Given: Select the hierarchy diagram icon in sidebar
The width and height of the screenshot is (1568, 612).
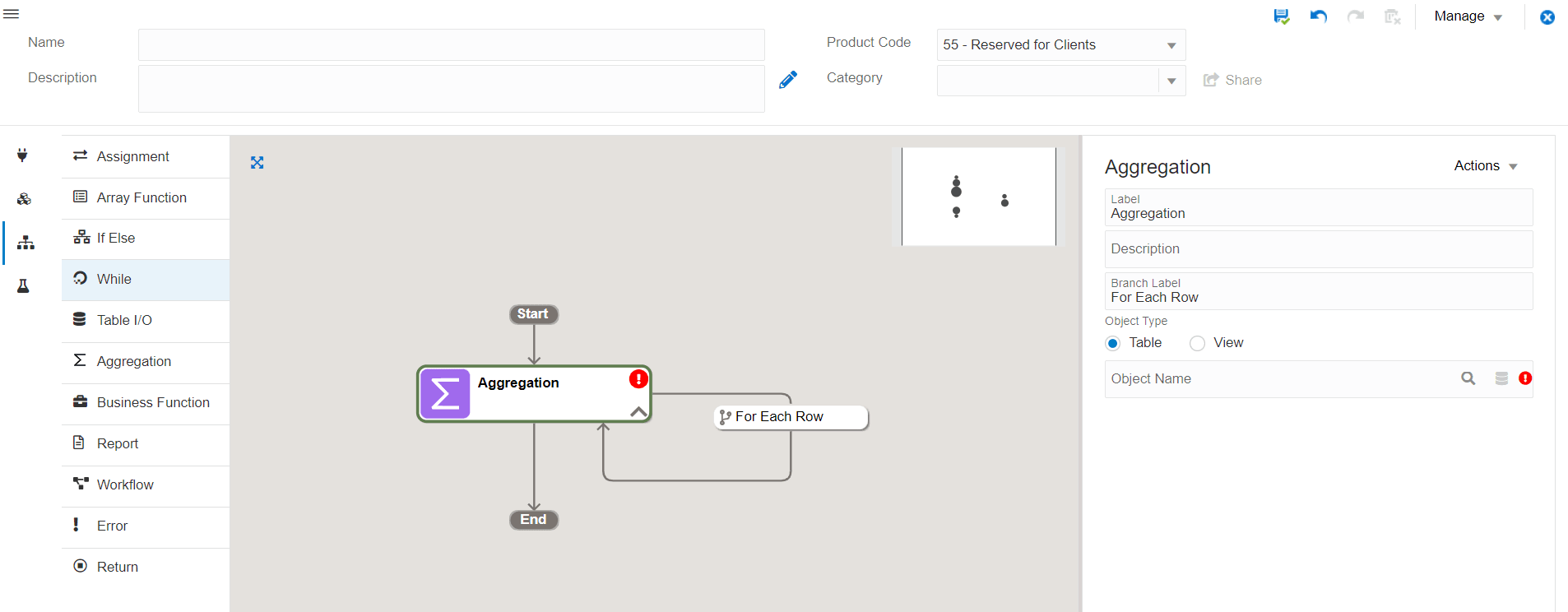Looking at the screenshot, I should pyautogui.click(x=26, y=242).
